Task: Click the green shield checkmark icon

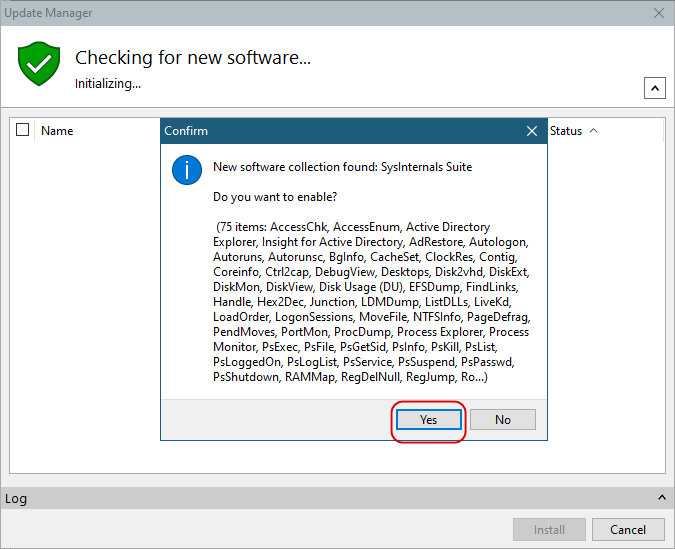Action: tap(39, 64)
